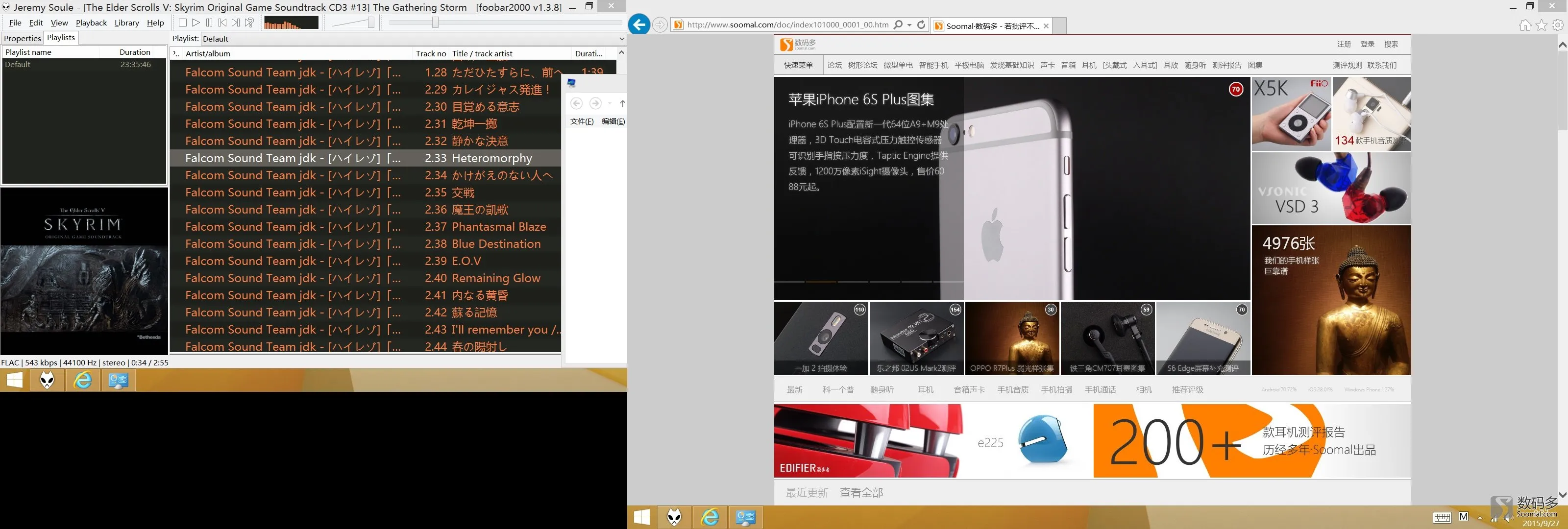The height and width of the screenshot is (529, 1568).
Task: Open the IE Favorites star
Action: (1541, 25)
